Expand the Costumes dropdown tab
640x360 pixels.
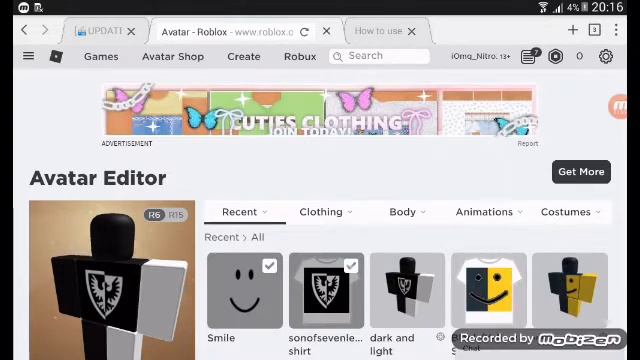point(571,212)
